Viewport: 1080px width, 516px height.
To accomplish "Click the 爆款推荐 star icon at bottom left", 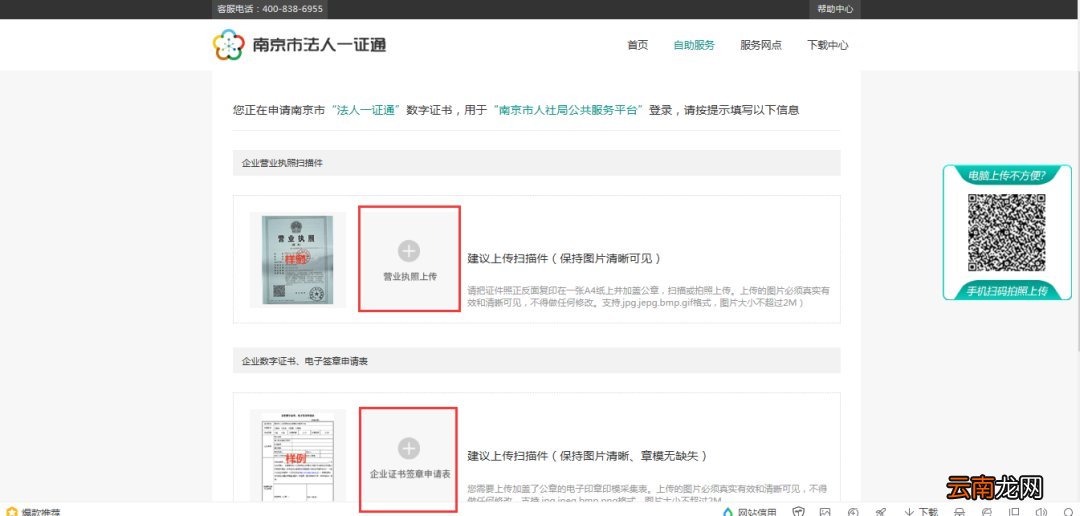I will pyautogui.click(x=12, y=512).
